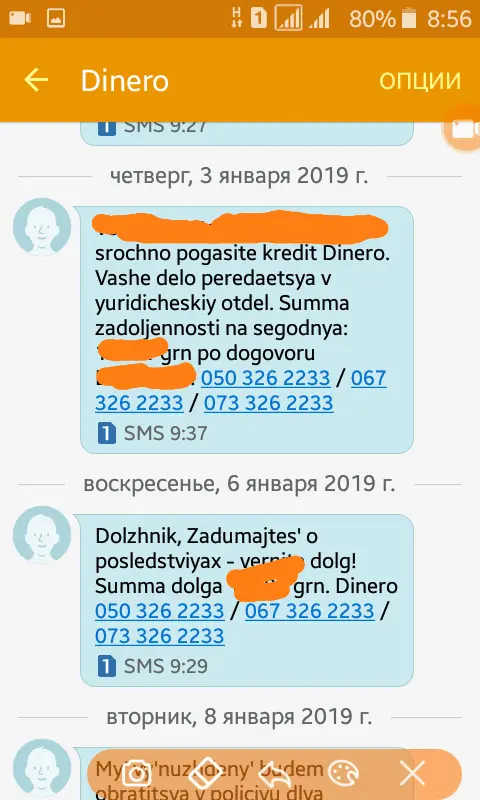Tap the undo arrow in bottom toolbar
The width and height of the screenshot is (480, 800).
[274, 775]
